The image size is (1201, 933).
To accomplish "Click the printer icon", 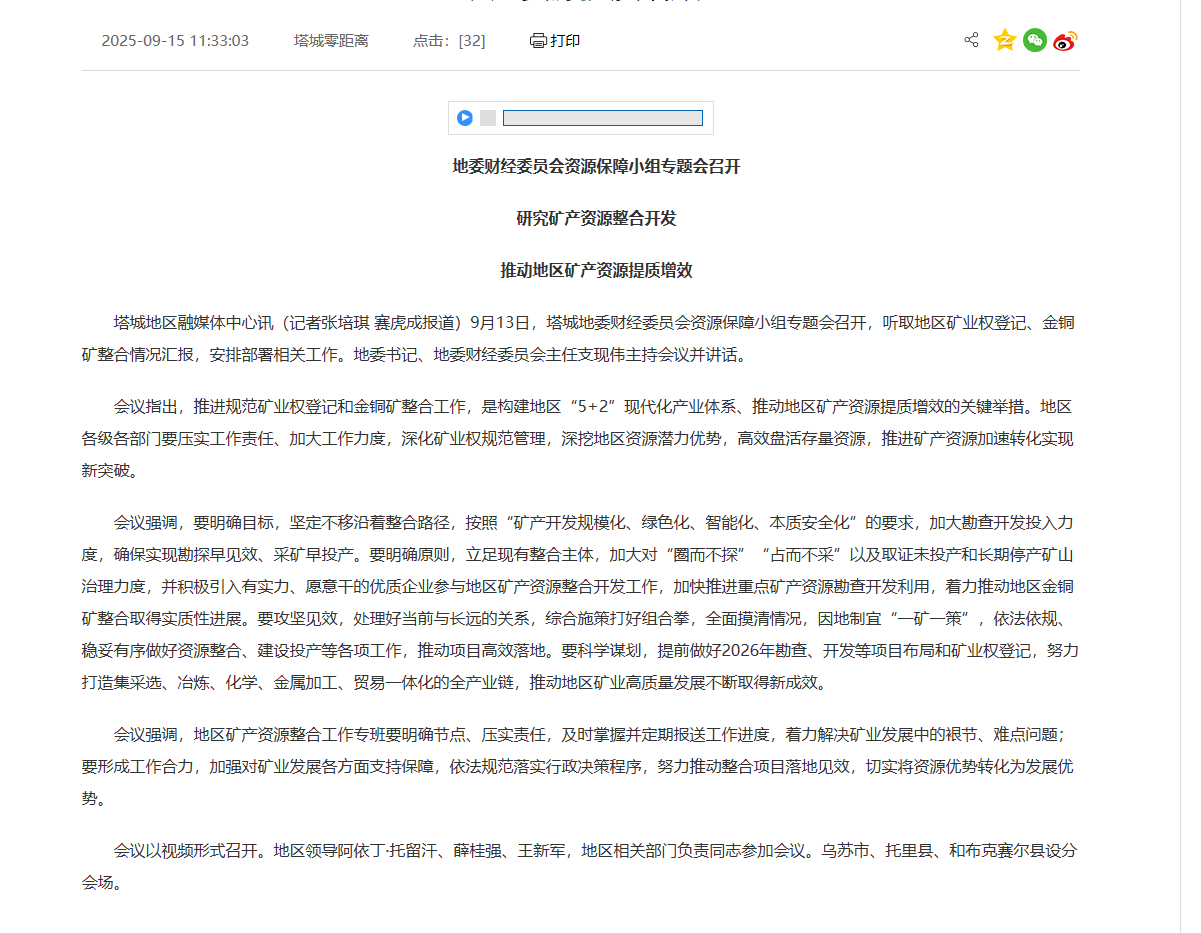I will point(538,41).
